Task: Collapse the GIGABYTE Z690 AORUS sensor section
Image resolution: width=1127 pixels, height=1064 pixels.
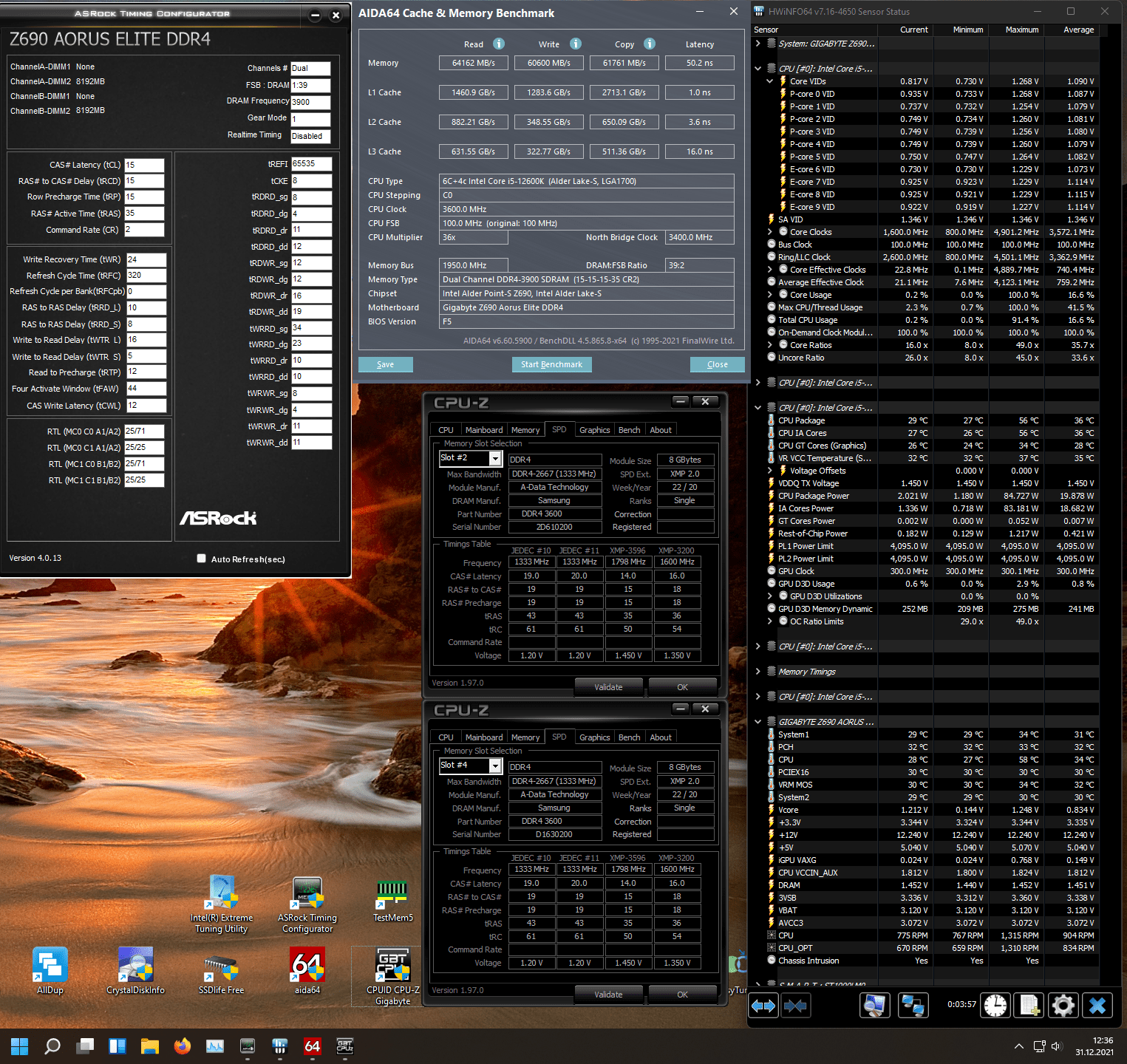Action: (x=757, y=722)
